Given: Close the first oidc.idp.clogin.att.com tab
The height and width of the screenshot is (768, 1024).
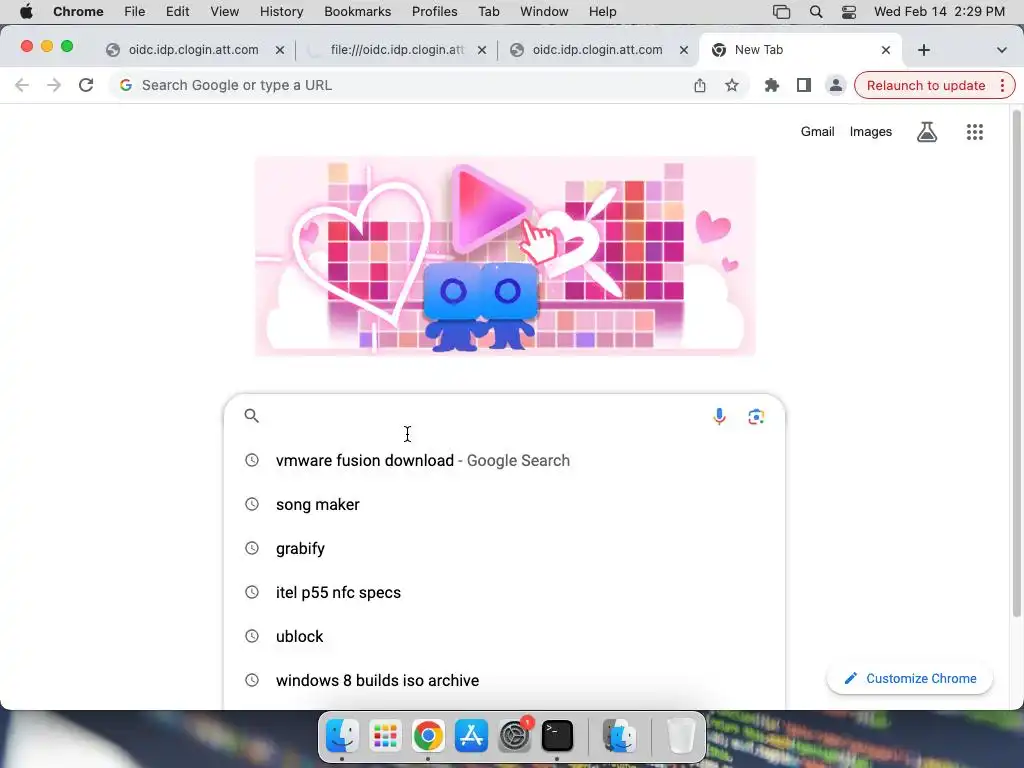Looking at the screenshot, I should click(280, 50).
